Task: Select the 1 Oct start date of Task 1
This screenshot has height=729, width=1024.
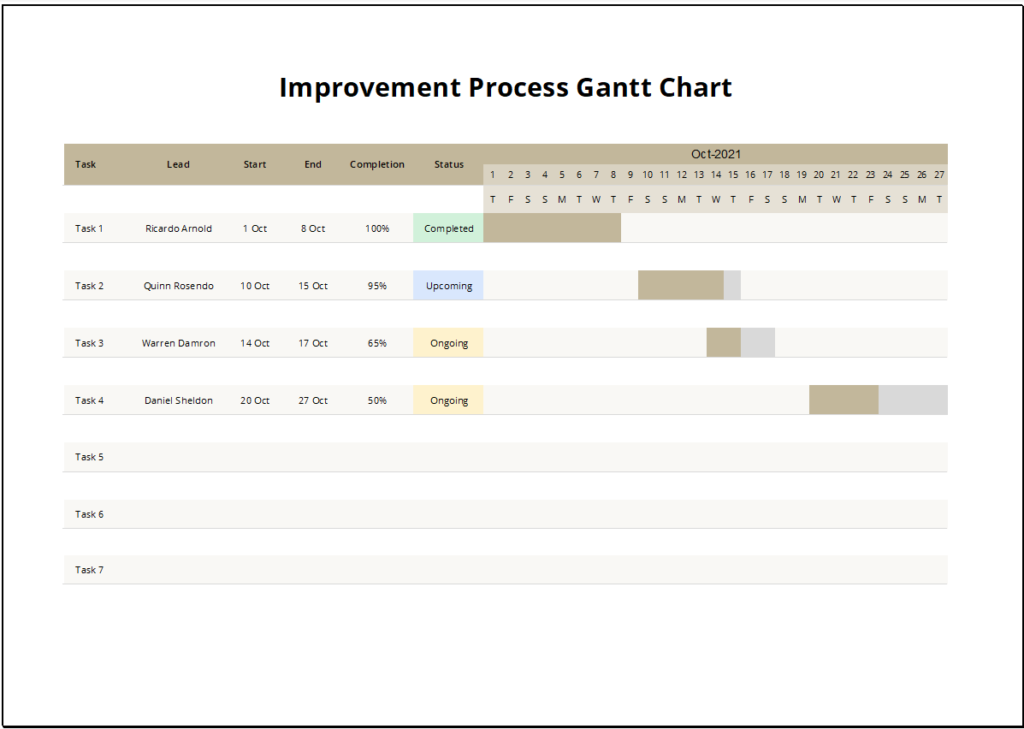Action: [254, 228]
